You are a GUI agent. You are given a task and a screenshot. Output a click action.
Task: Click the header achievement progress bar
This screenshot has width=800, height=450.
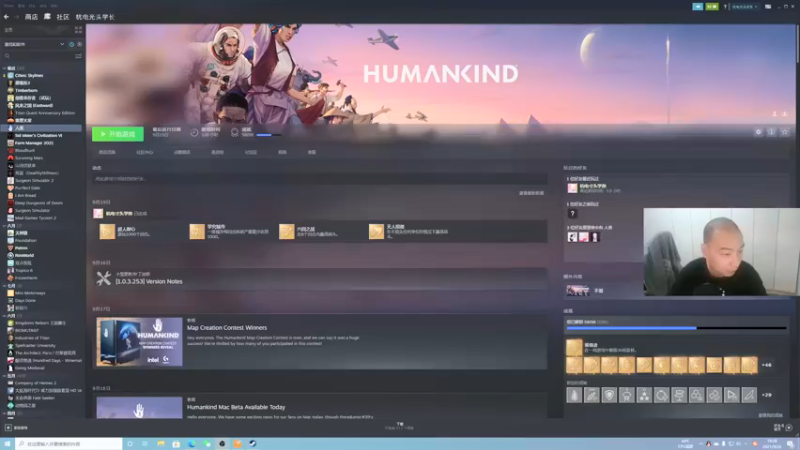268,135
